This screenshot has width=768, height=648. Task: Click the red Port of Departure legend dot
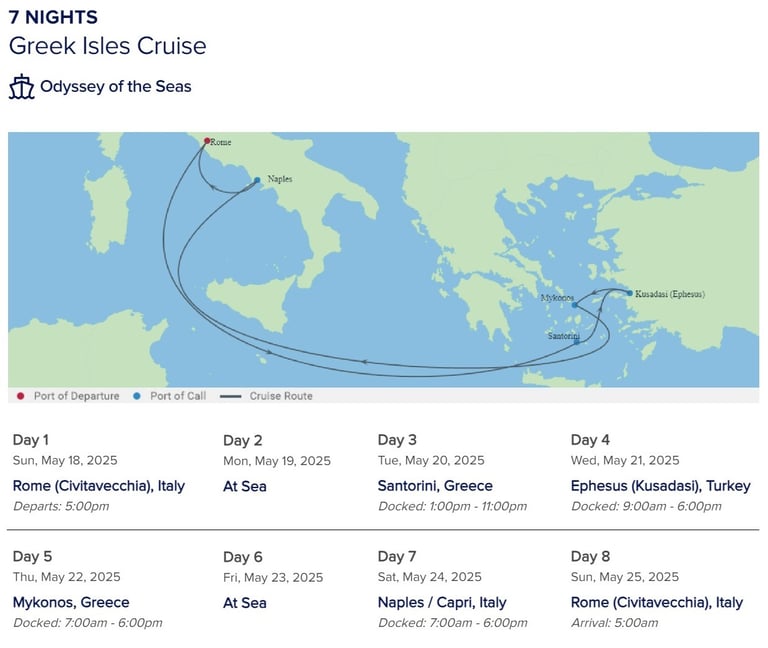pyautogui.click(x=21, y=396)
